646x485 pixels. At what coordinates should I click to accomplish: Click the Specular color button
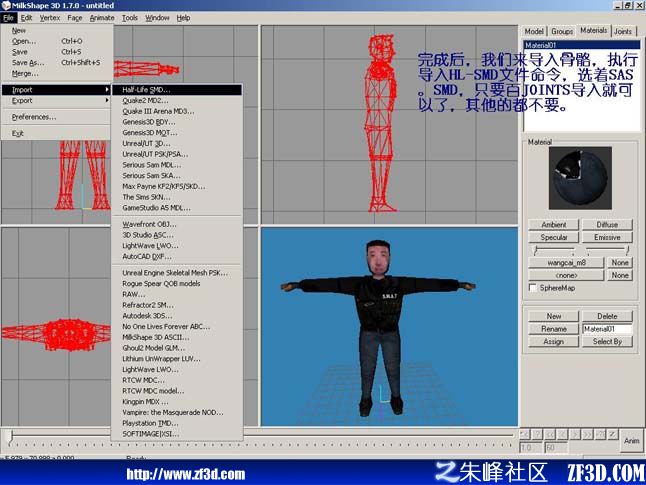[x=554, y=237]
